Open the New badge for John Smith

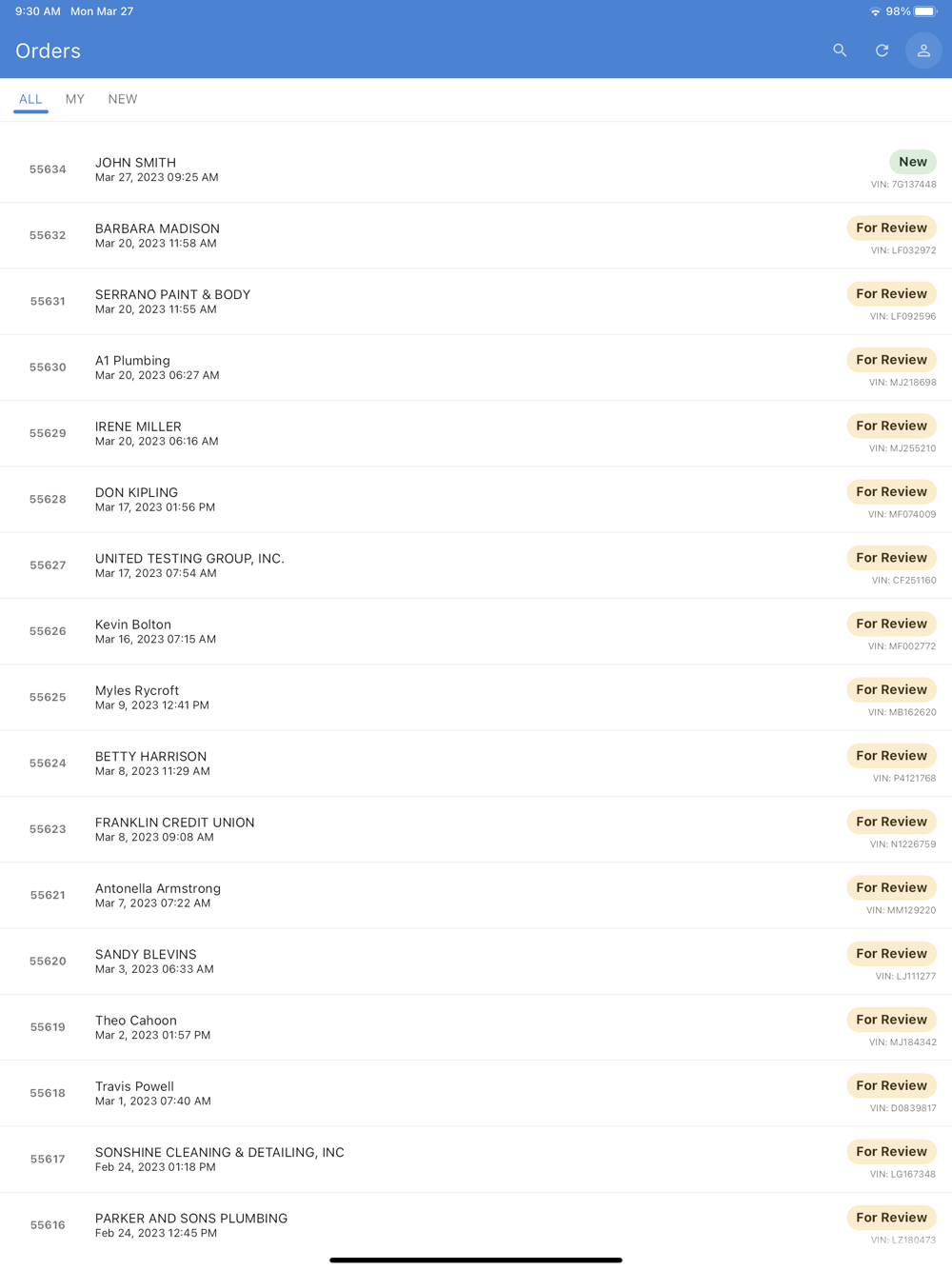(913, 162)
